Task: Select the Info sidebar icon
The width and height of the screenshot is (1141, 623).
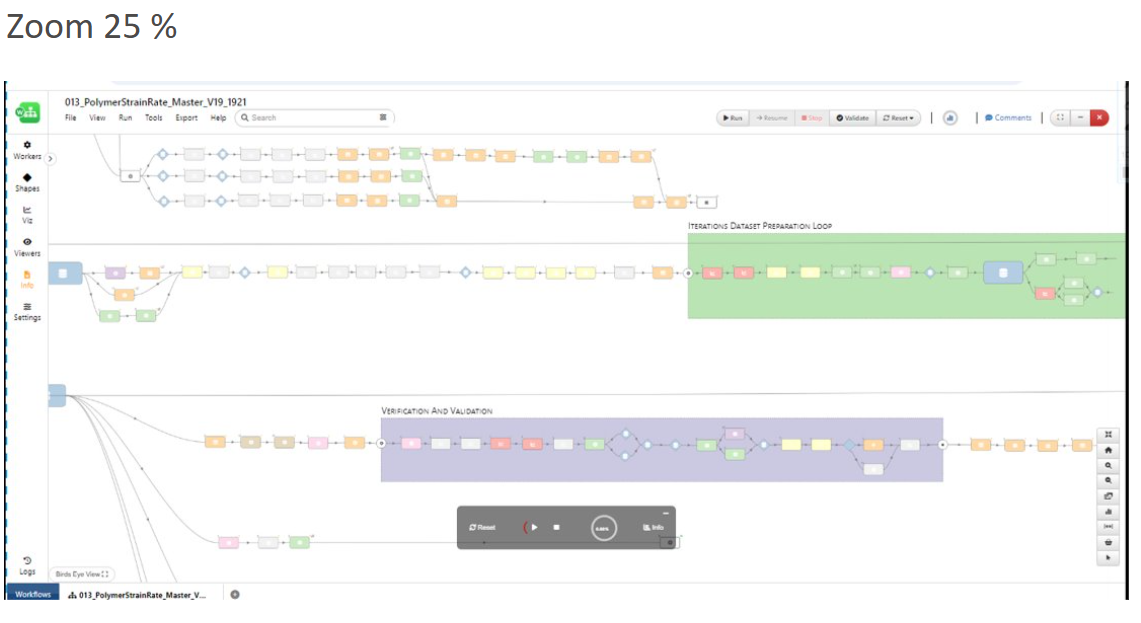Action: click(x=27, y=278)
